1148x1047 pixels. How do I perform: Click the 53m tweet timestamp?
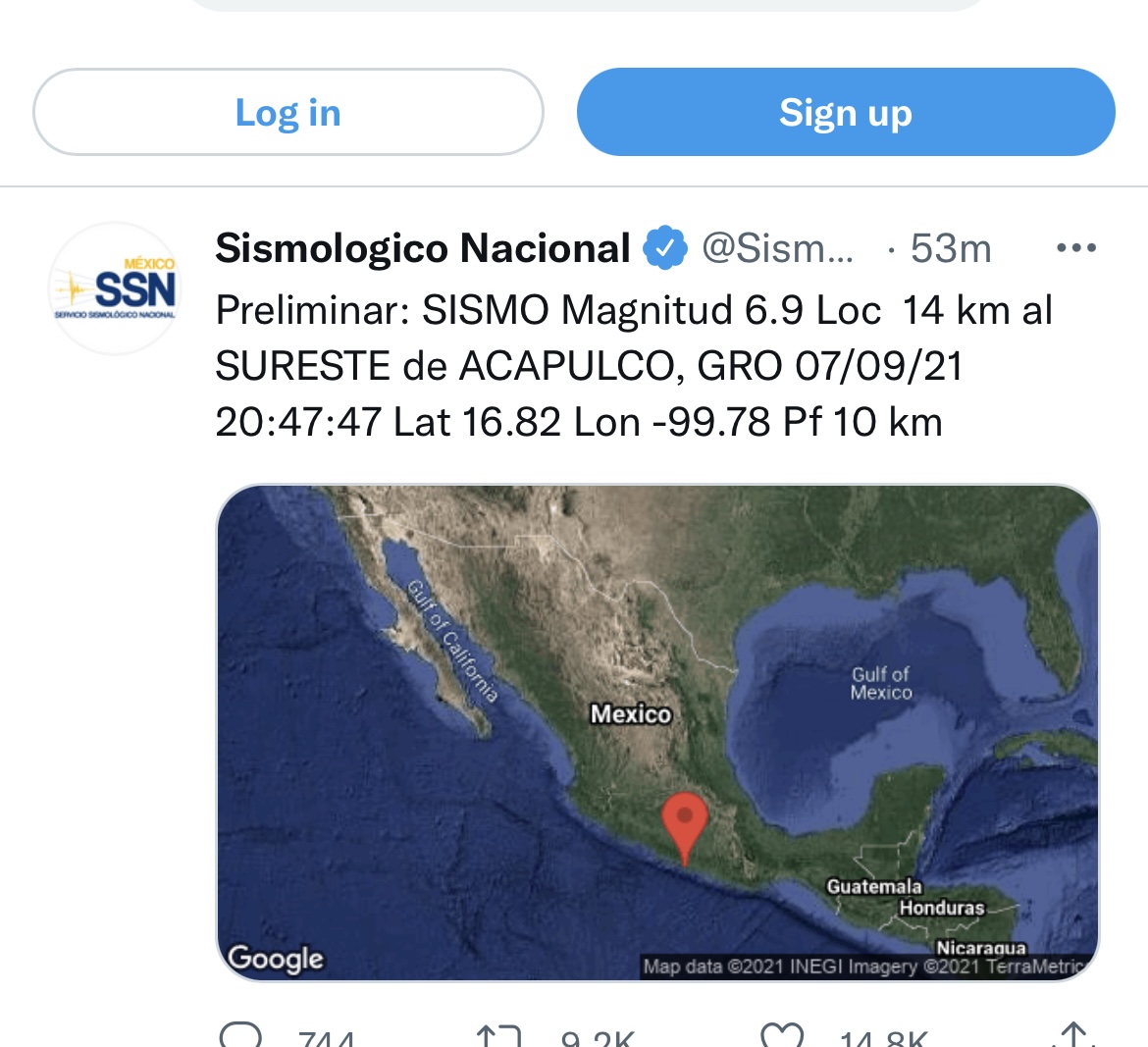point(951,248)
